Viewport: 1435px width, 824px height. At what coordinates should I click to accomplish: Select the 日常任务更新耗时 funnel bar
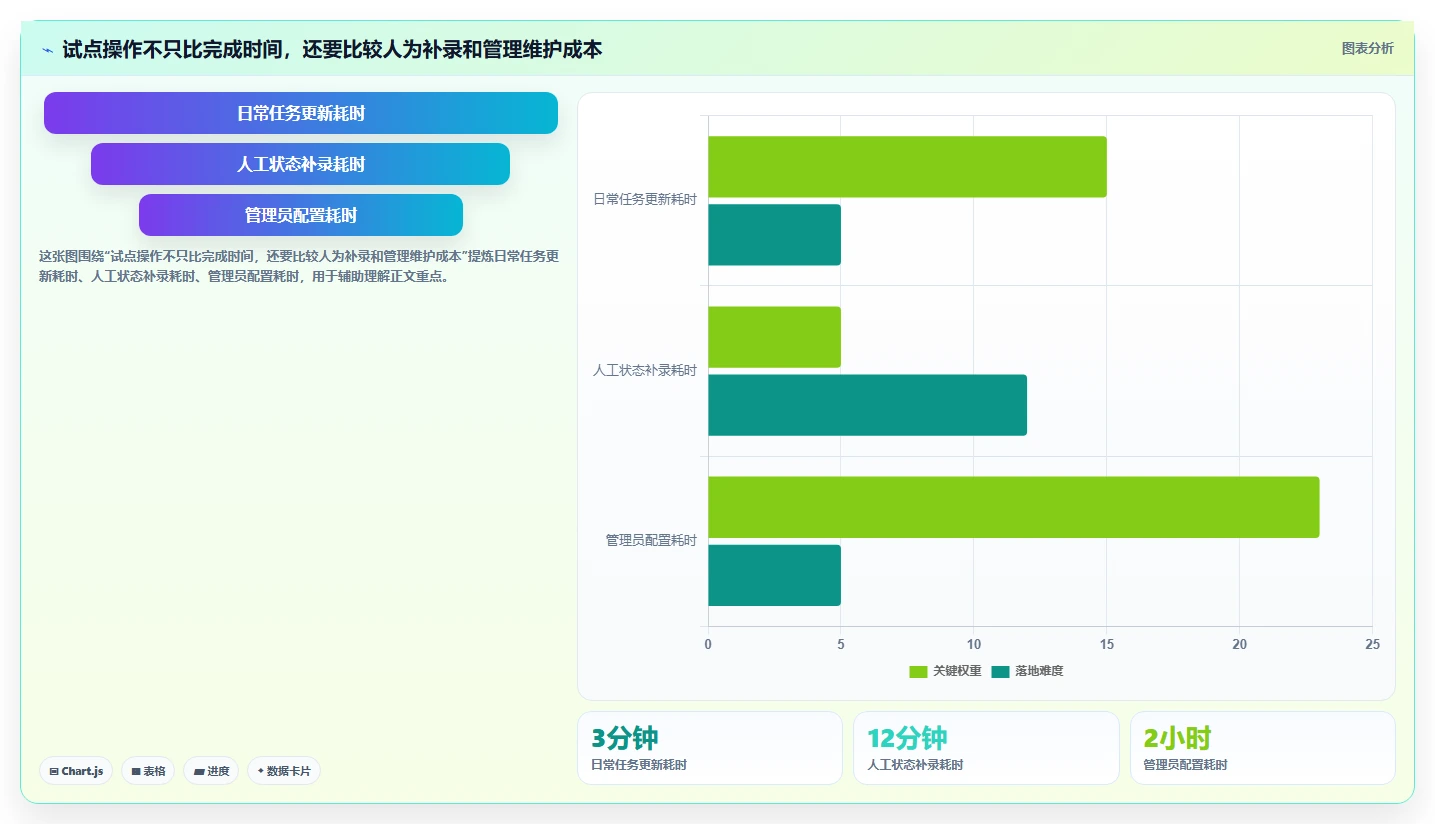pos(301,113)
